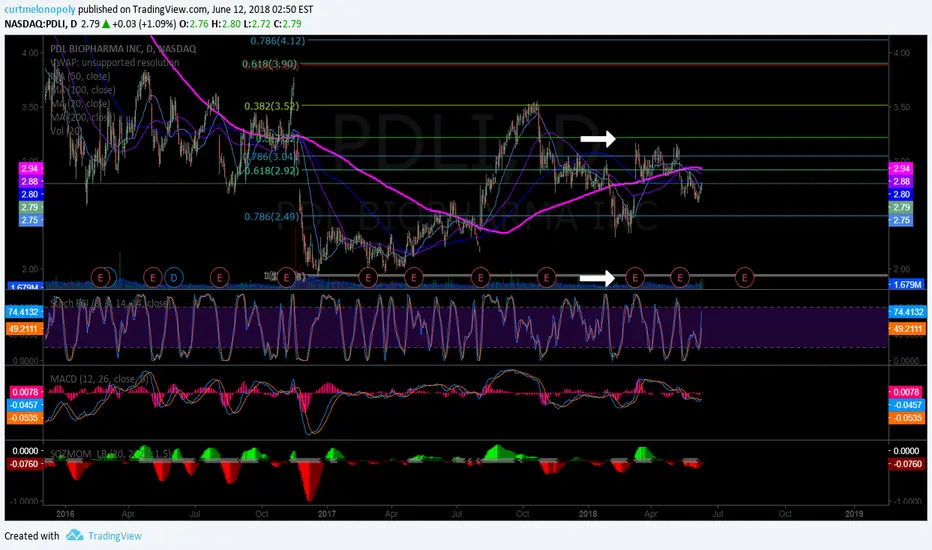Image resolution: width=932 pixels, height=550 pixels.
Task: Select the MA (20, close) indicator label
Action: click(x=80, y=103)
